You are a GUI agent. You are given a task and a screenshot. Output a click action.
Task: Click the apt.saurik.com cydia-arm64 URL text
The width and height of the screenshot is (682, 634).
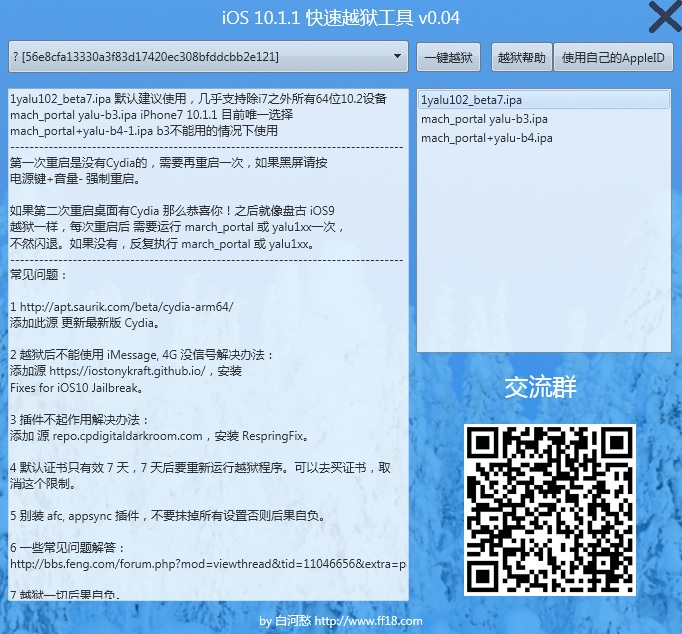127,307
